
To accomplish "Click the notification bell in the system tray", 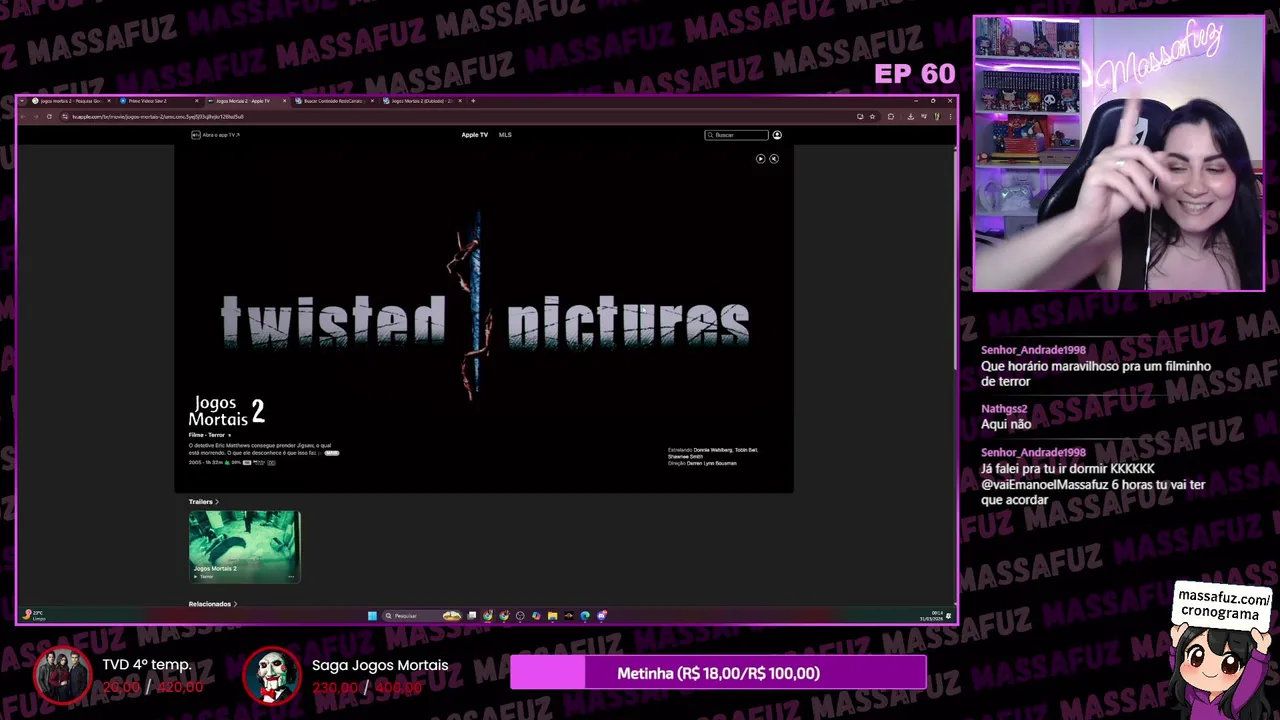I will [949, 616].
